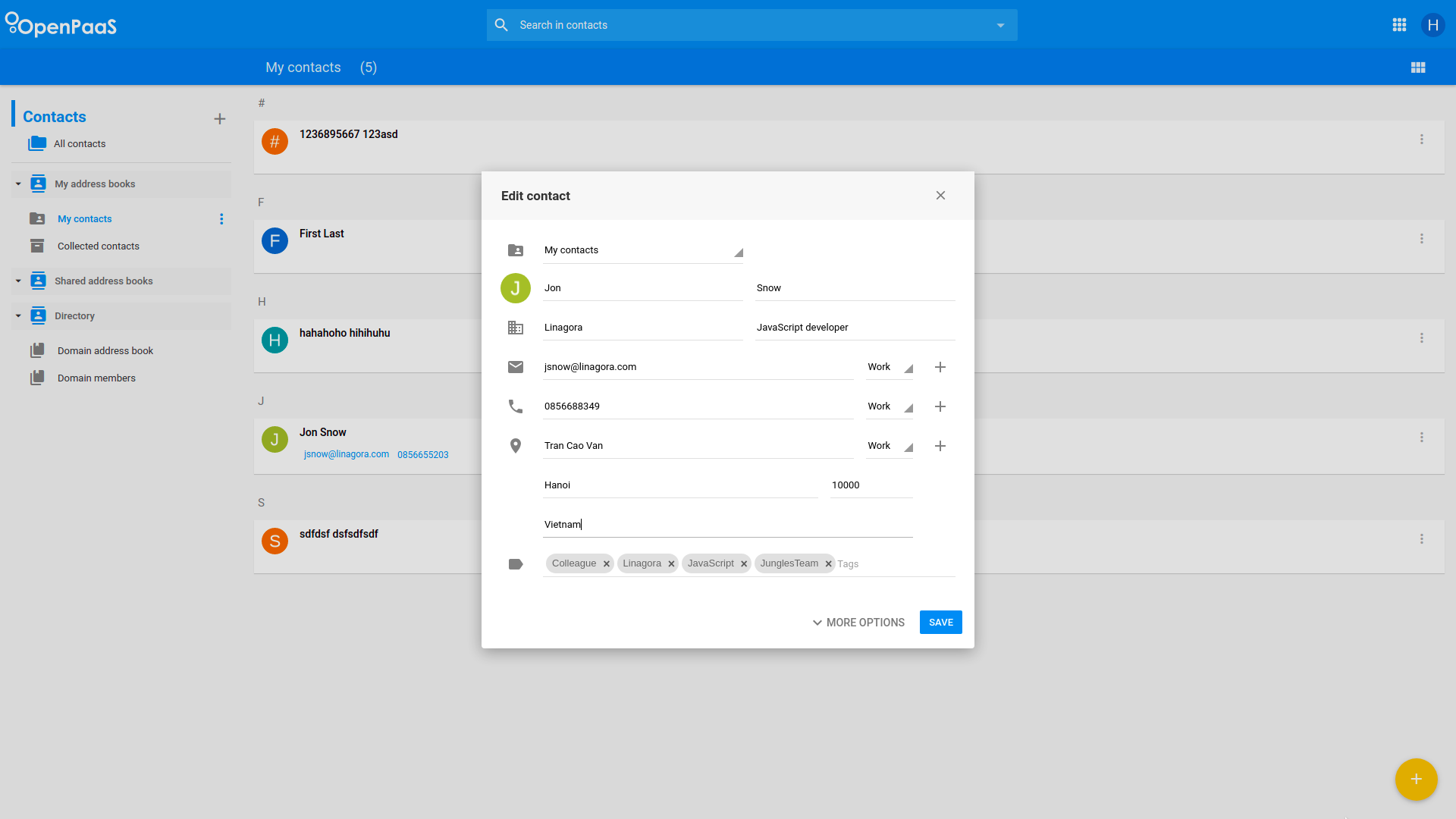Add another phone number field

point(940,406)
